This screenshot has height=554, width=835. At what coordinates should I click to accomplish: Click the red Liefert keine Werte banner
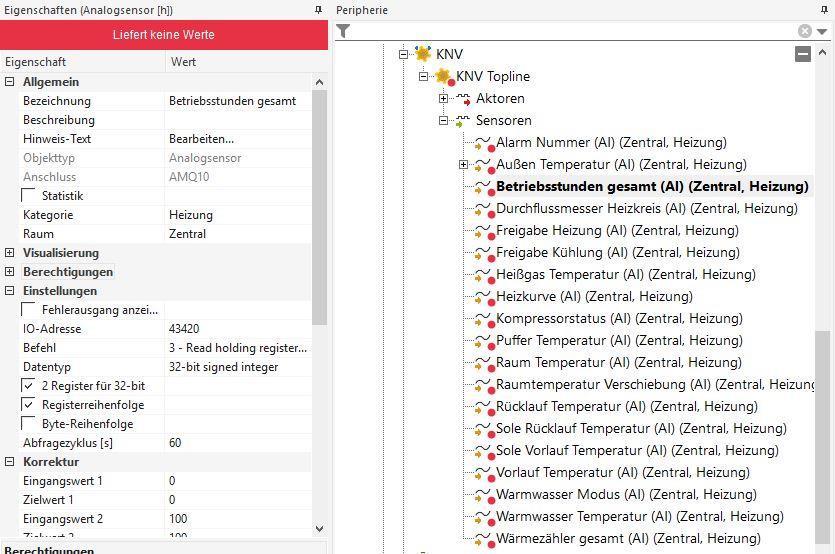164,35
